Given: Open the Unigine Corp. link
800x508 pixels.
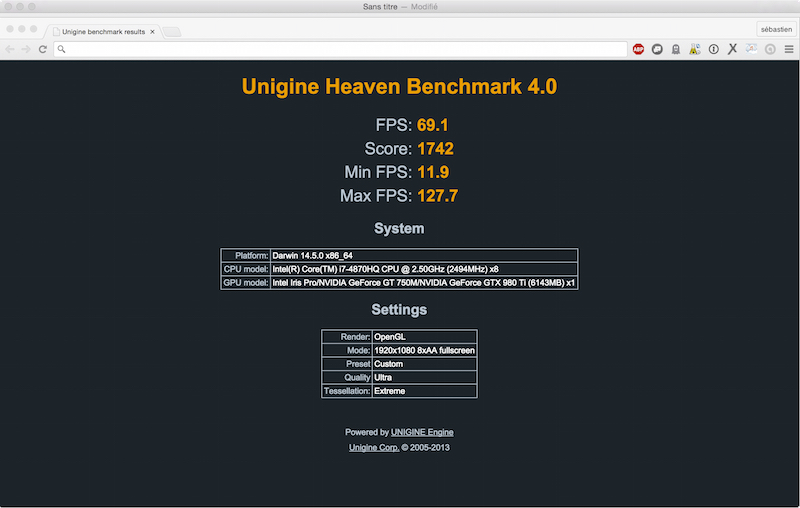Looking at the screenshot, I should [x=374, y=447].
